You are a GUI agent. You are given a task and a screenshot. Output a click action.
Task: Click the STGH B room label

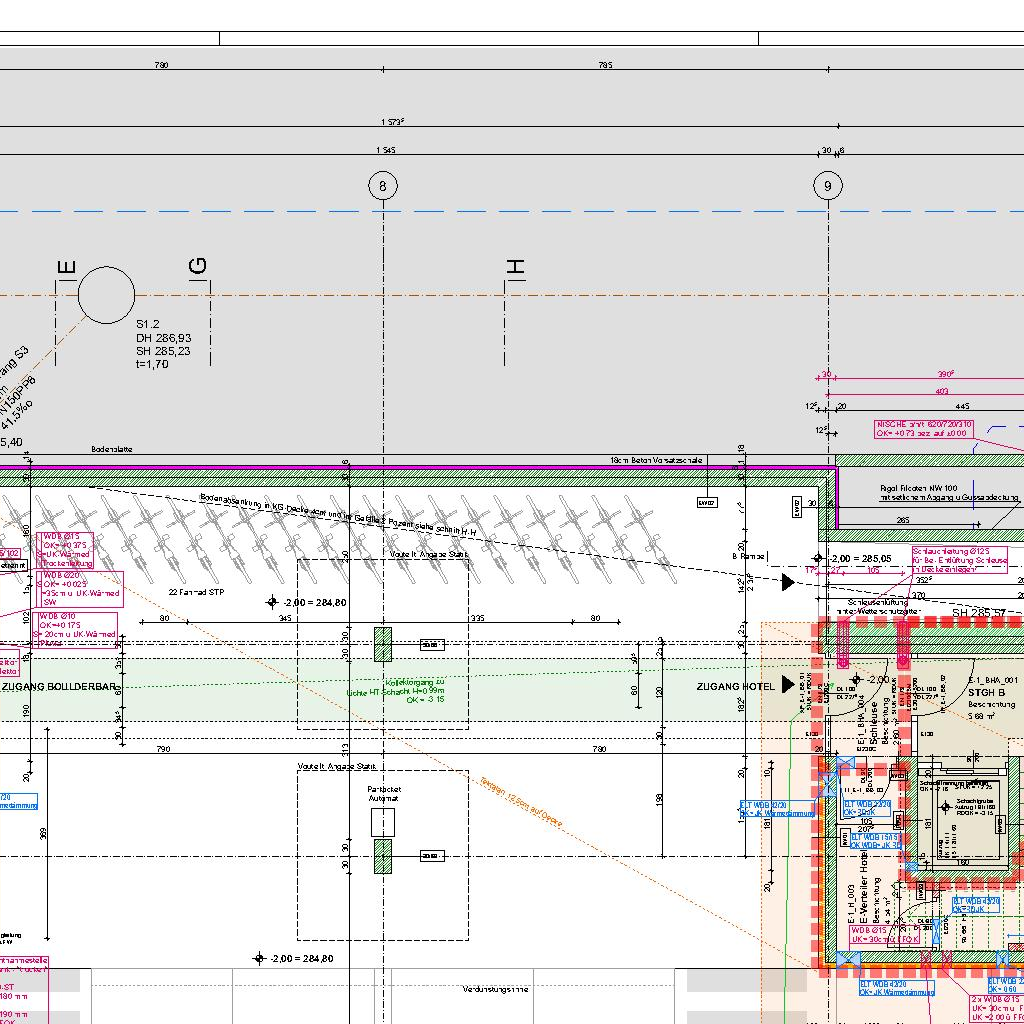pyautogui.click(x=986, y=692)
